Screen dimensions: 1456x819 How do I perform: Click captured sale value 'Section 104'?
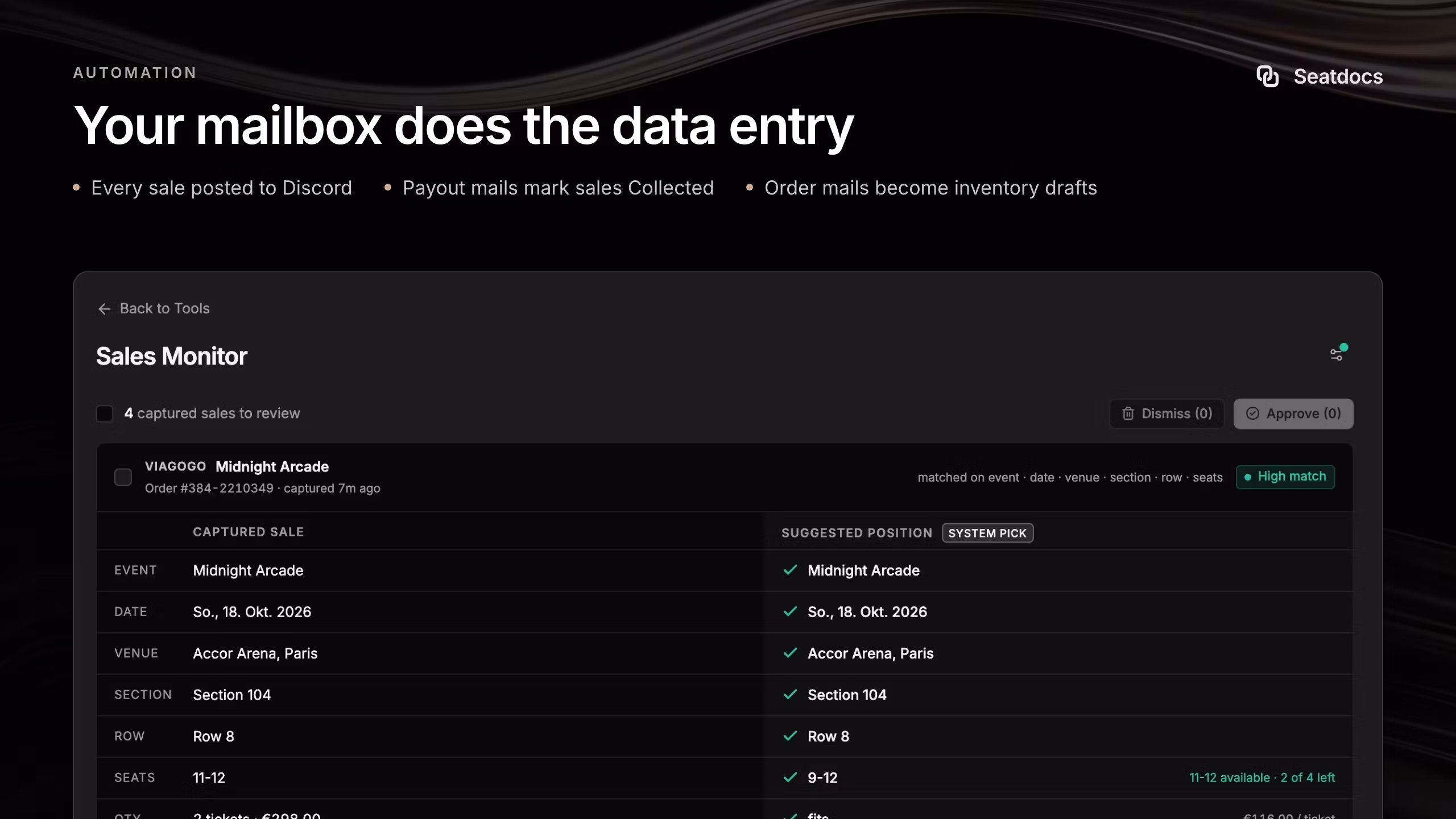point(231,694)
